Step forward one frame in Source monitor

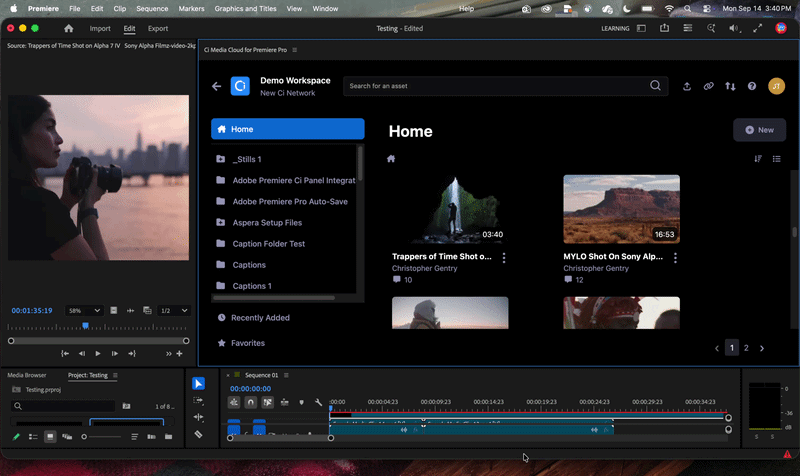tap(115, 354)
